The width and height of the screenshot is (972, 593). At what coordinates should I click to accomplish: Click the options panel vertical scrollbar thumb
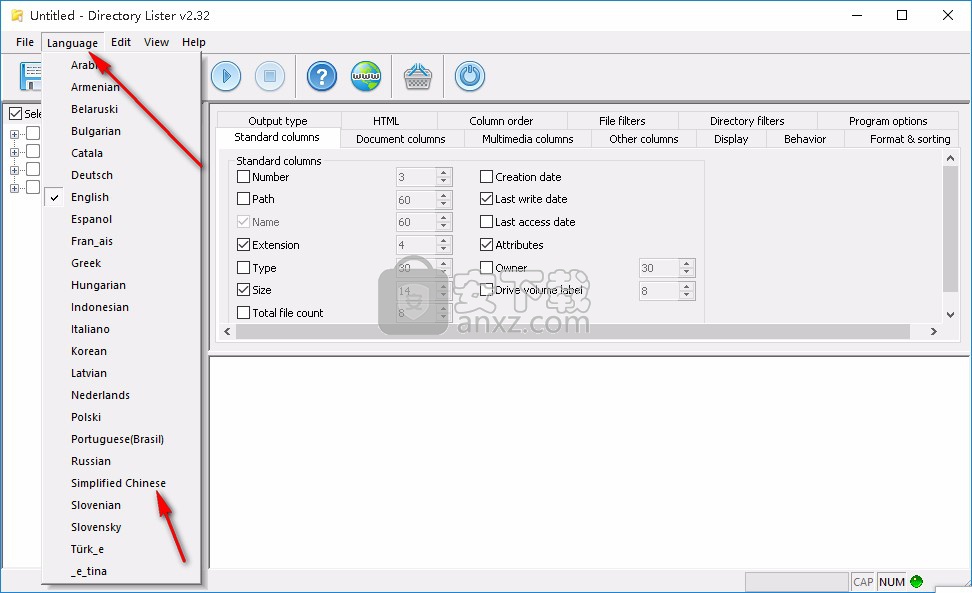pyautogui.click(x=950, y=228)
